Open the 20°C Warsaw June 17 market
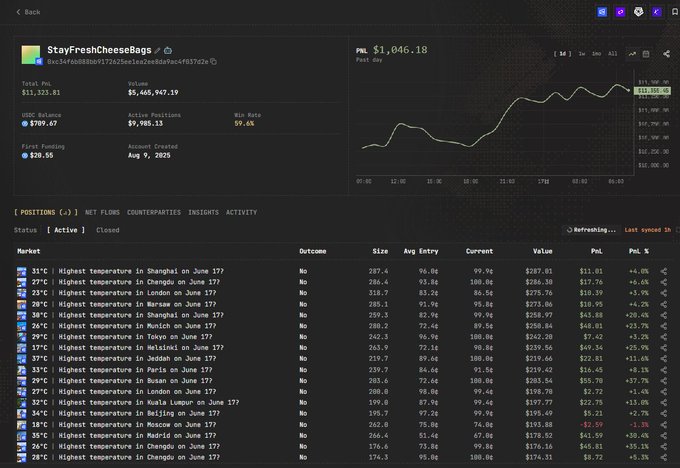680x468 pixels. pos(124,304)
